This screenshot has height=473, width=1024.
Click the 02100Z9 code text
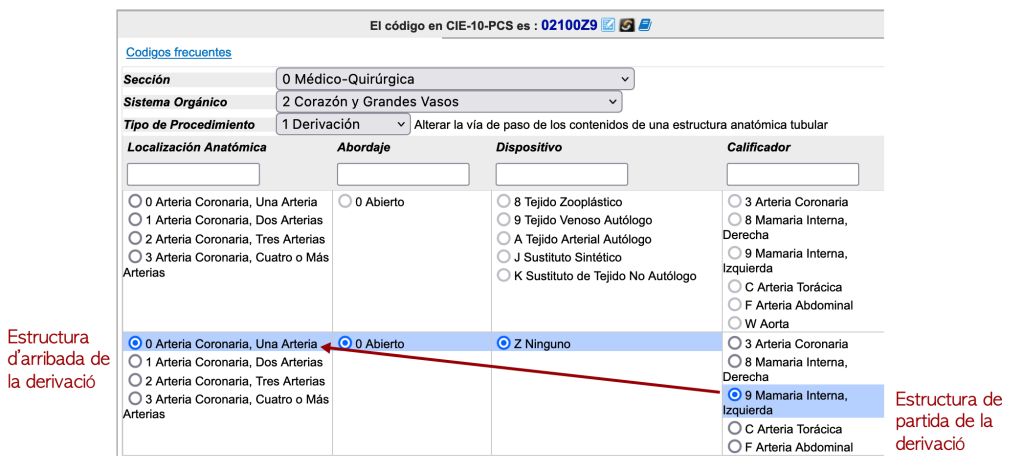click(569, 25)
